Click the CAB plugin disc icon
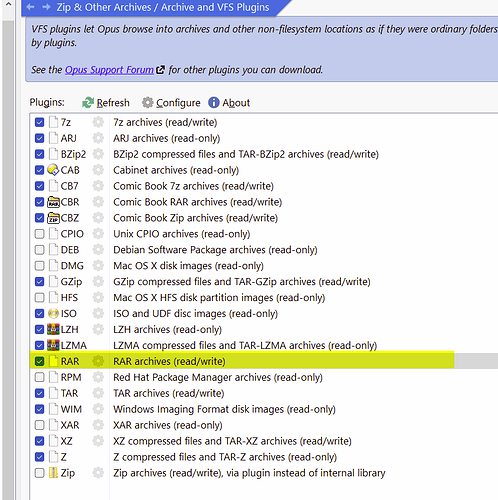Image resolution: width=498 pixels, height=500 pixels. click(x=53, y=170)
